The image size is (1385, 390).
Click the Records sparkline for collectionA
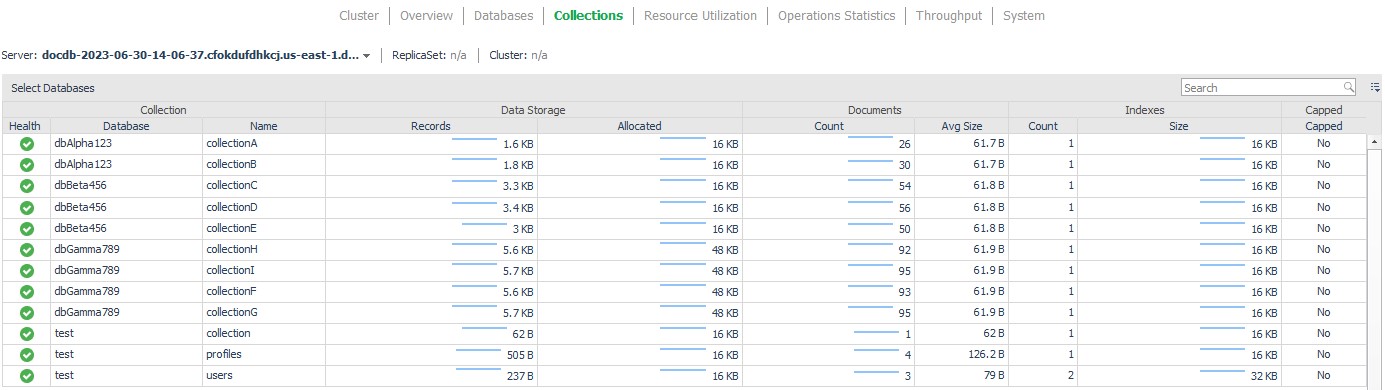[476, 140]
